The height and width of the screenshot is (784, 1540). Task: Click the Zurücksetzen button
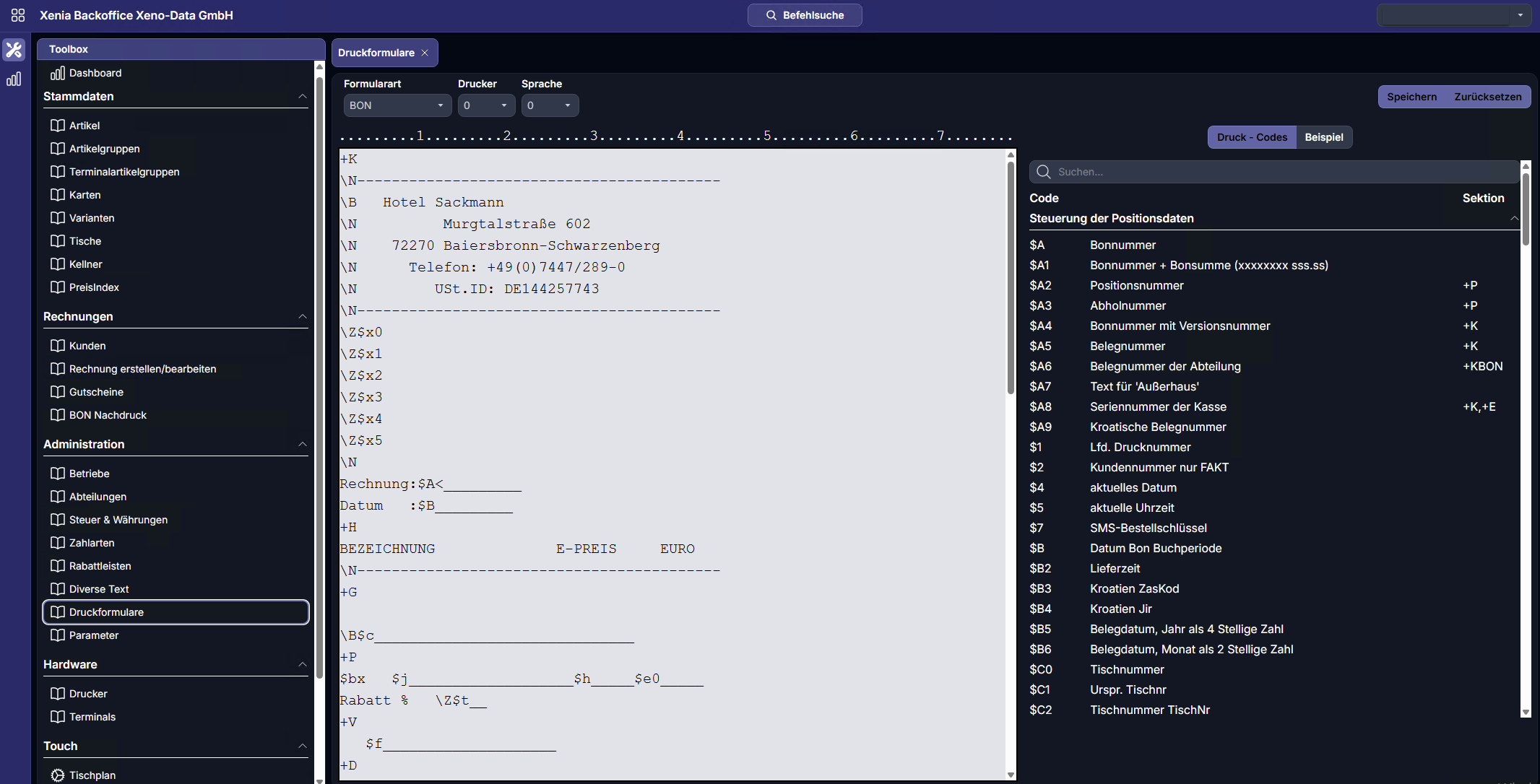(x=1487, y=97)
